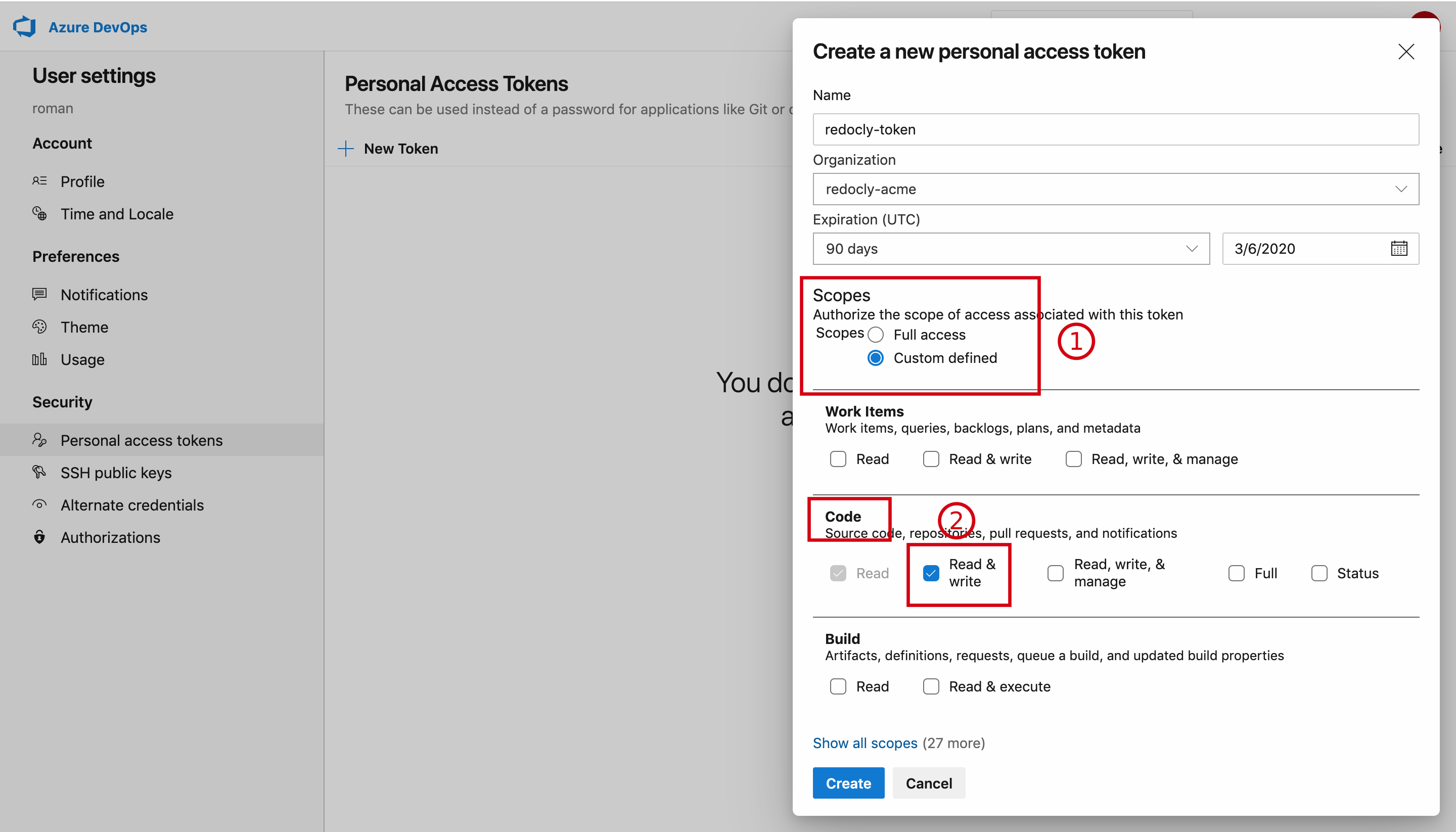Click the username 'roman' text
The image size is (1456, 832).
[53, 108]
